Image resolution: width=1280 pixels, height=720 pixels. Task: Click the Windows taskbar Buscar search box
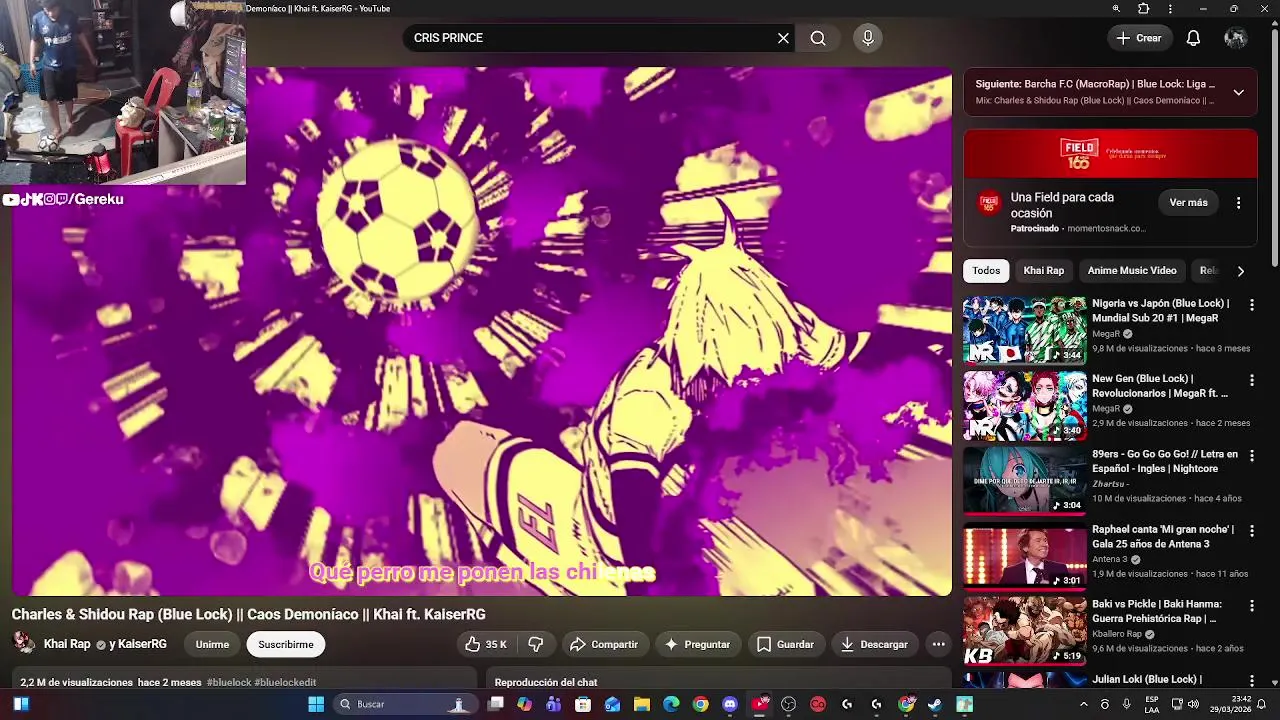(405, 704)
